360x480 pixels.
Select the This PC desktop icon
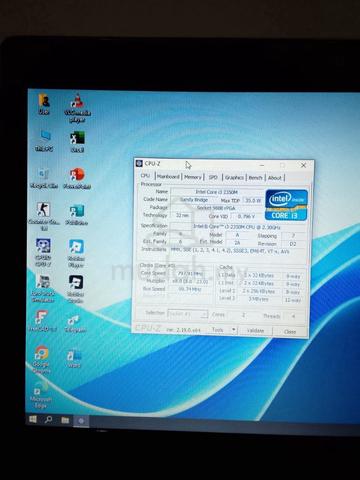[44, 141]
